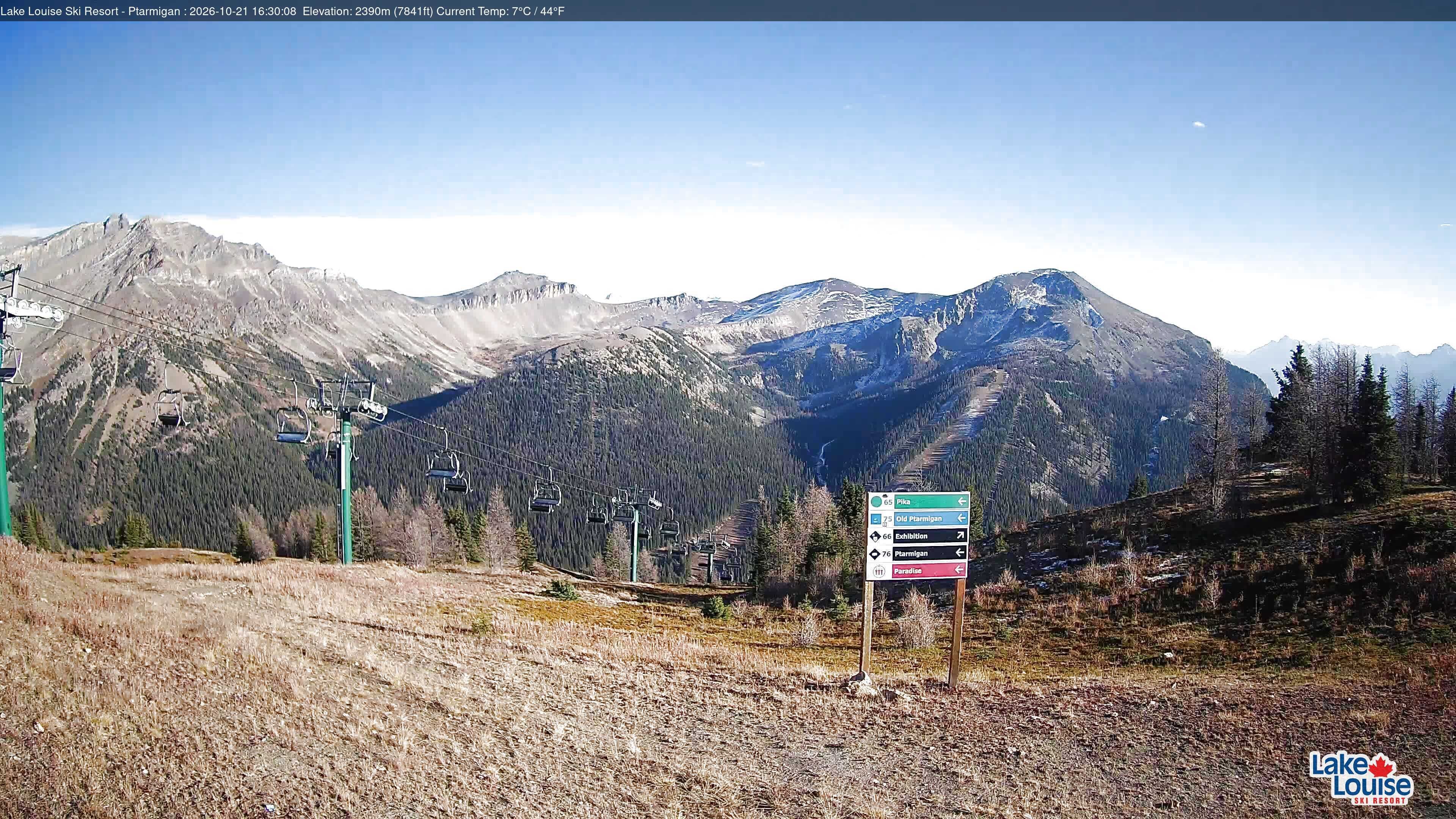Click the left arrow on the Pika row
1456x819 pixels.
coord(963,502)
